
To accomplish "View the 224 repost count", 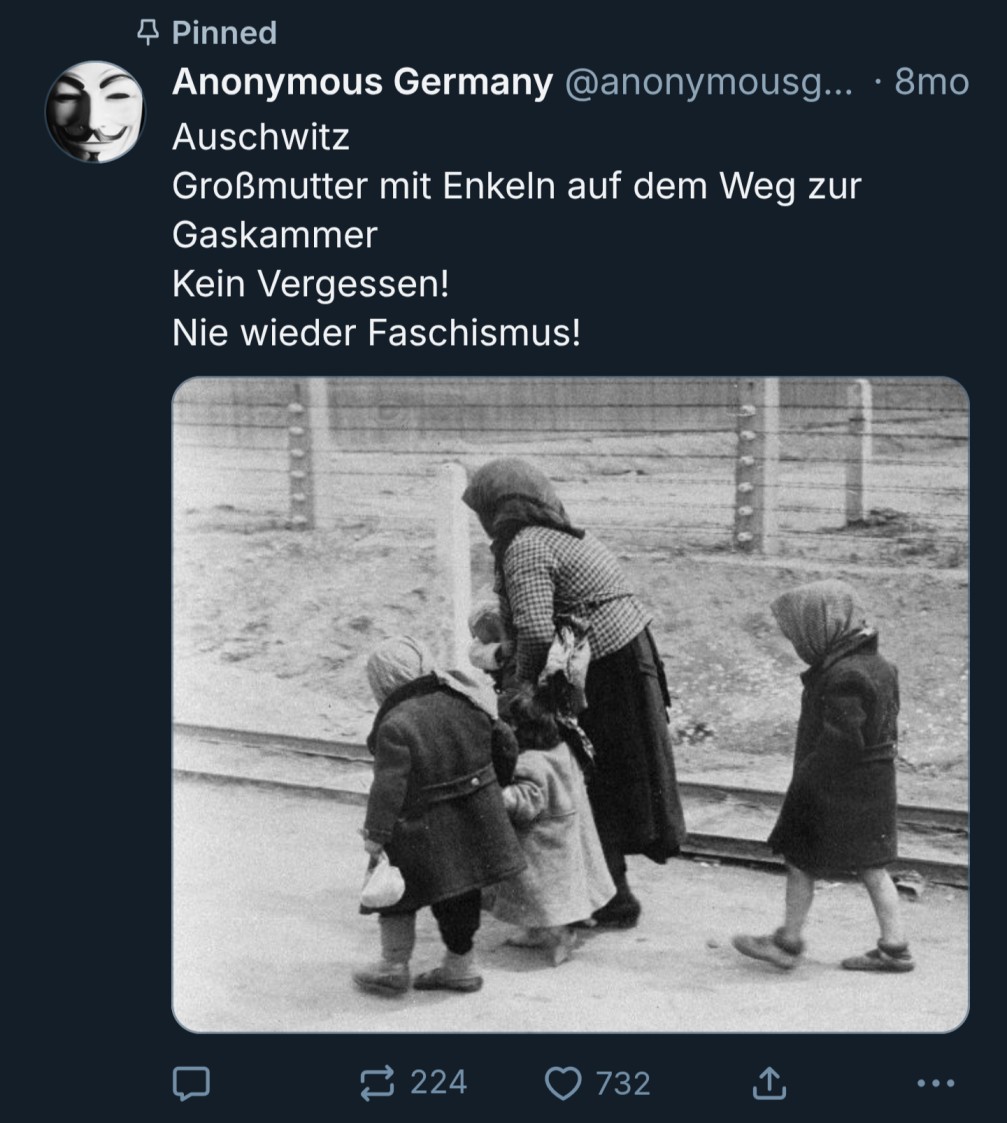I will click(x=438, y=1082).
